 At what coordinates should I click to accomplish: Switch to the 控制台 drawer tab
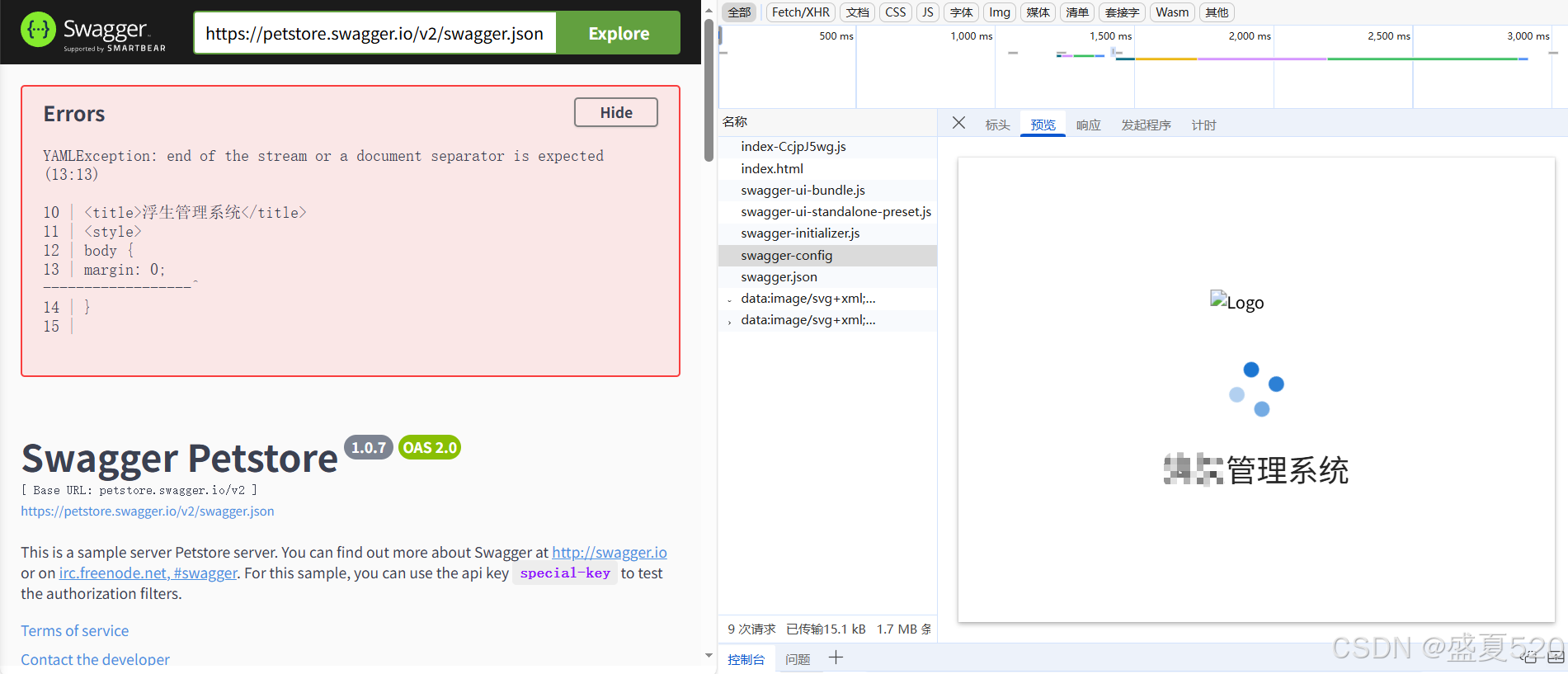tap(746, 659)
